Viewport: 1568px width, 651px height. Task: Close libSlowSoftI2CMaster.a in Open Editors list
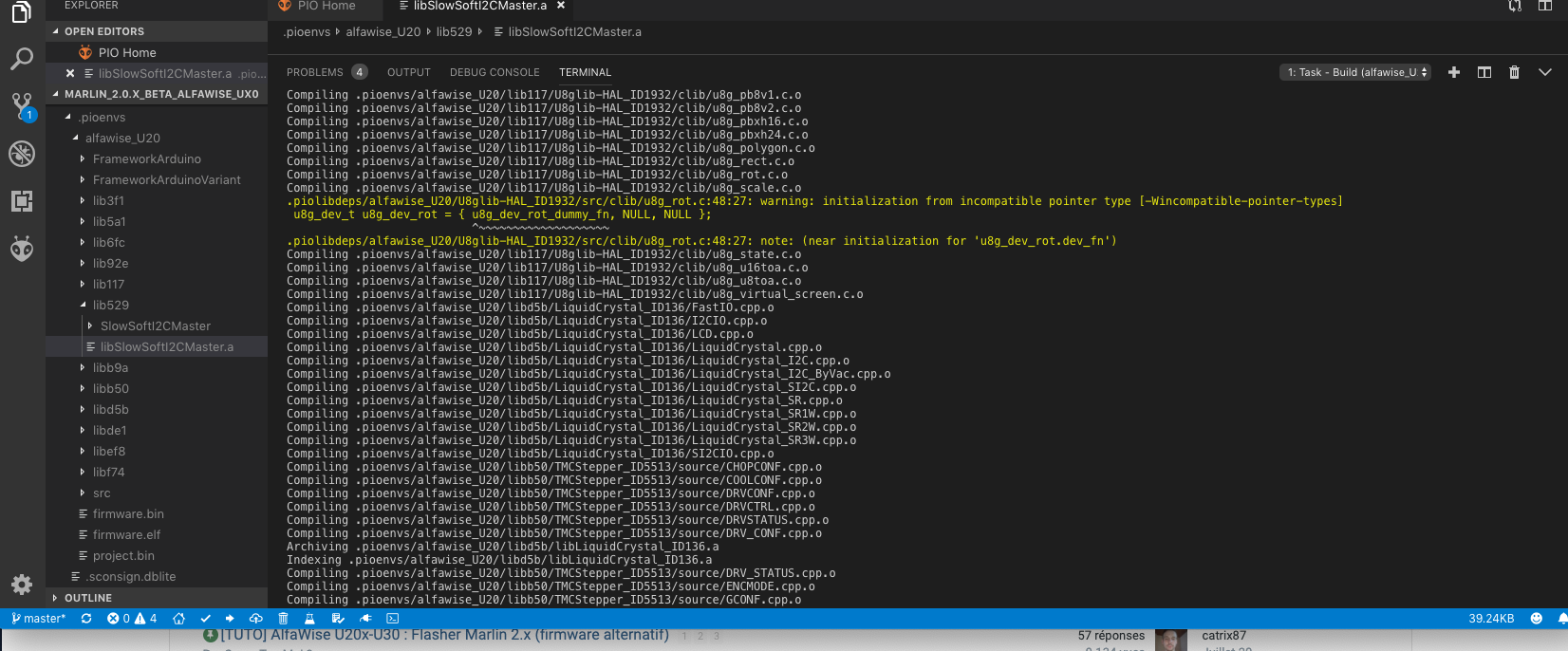(70, 73)
